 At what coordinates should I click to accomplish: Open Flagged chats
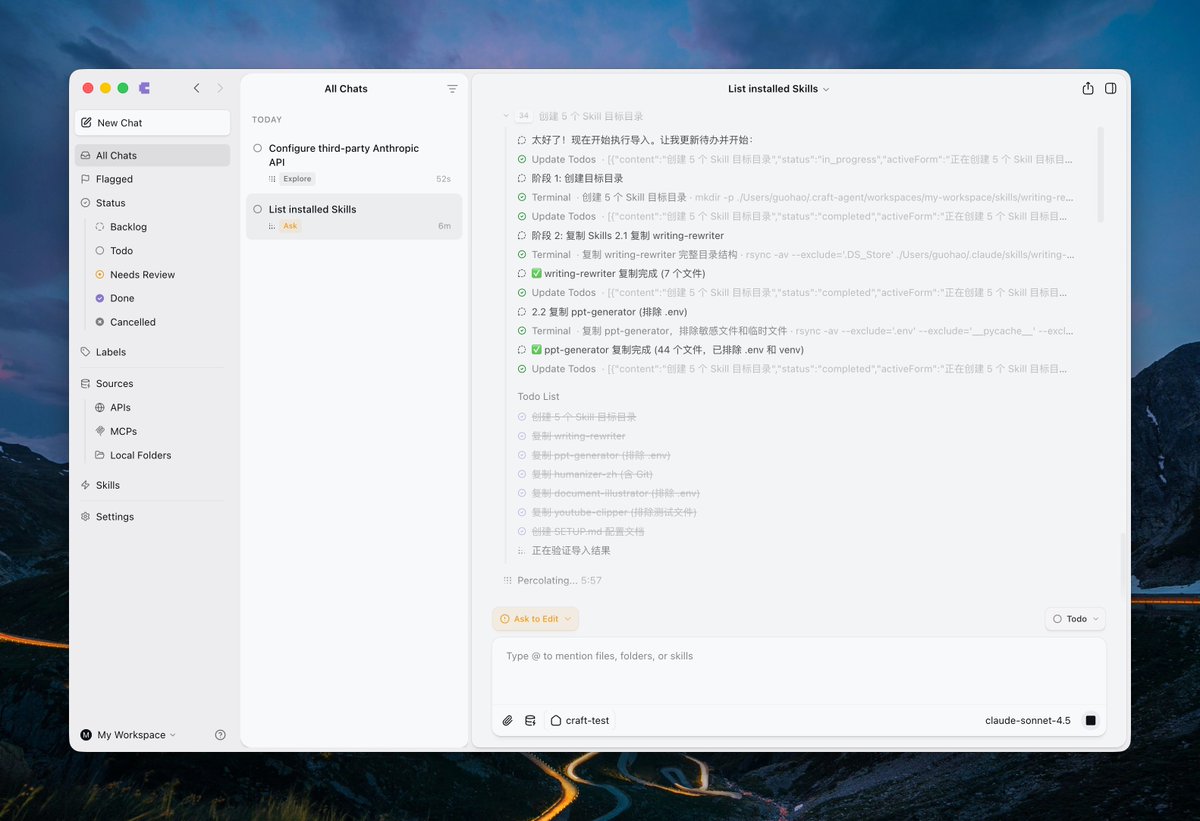(x=152, y=179)
